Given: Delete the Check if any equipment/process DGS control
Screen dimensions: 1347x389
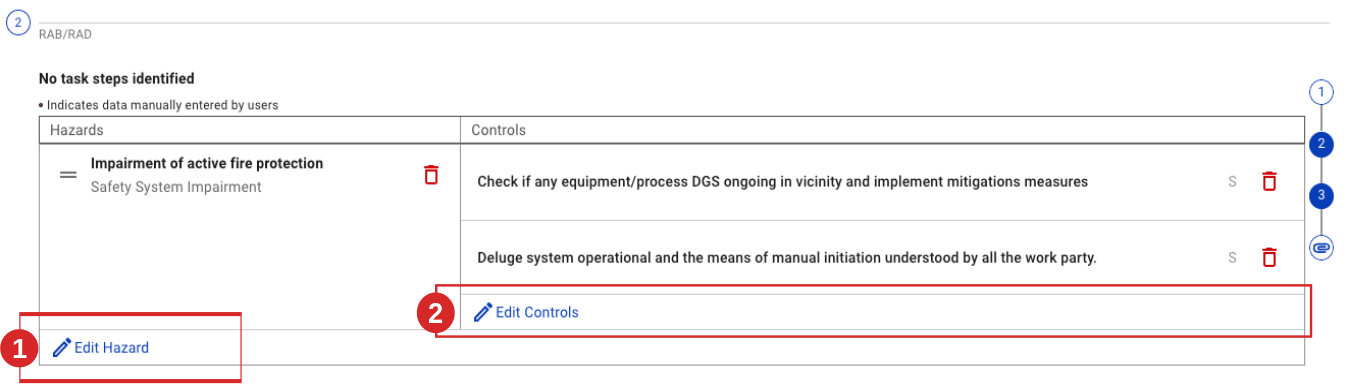Looking at the screenshot, I should 1269,181.
